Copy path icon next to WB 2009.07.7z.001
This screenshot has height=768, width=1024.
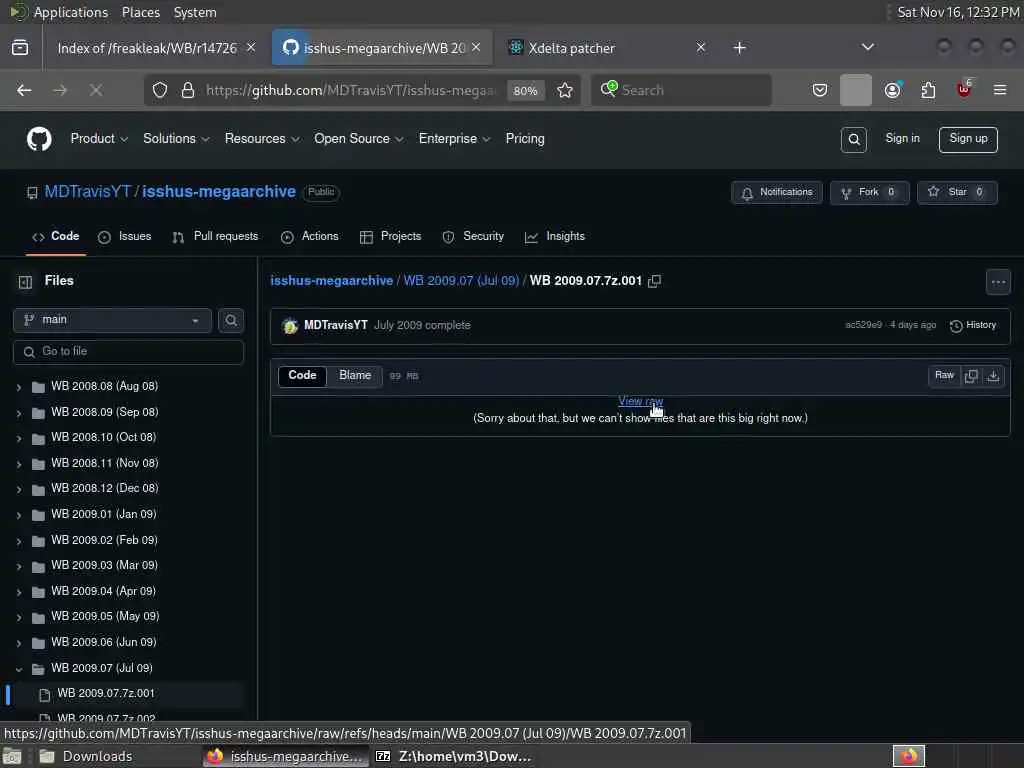[654, 281]
